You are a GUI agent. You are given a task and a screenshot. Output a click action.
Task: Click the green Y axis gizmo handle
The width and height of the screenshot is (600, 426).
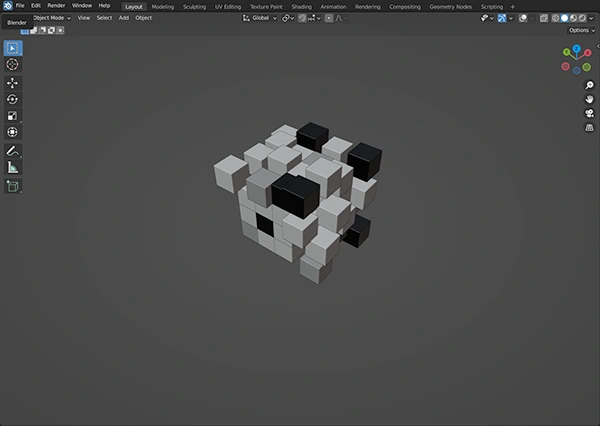(x=567, y=52)
